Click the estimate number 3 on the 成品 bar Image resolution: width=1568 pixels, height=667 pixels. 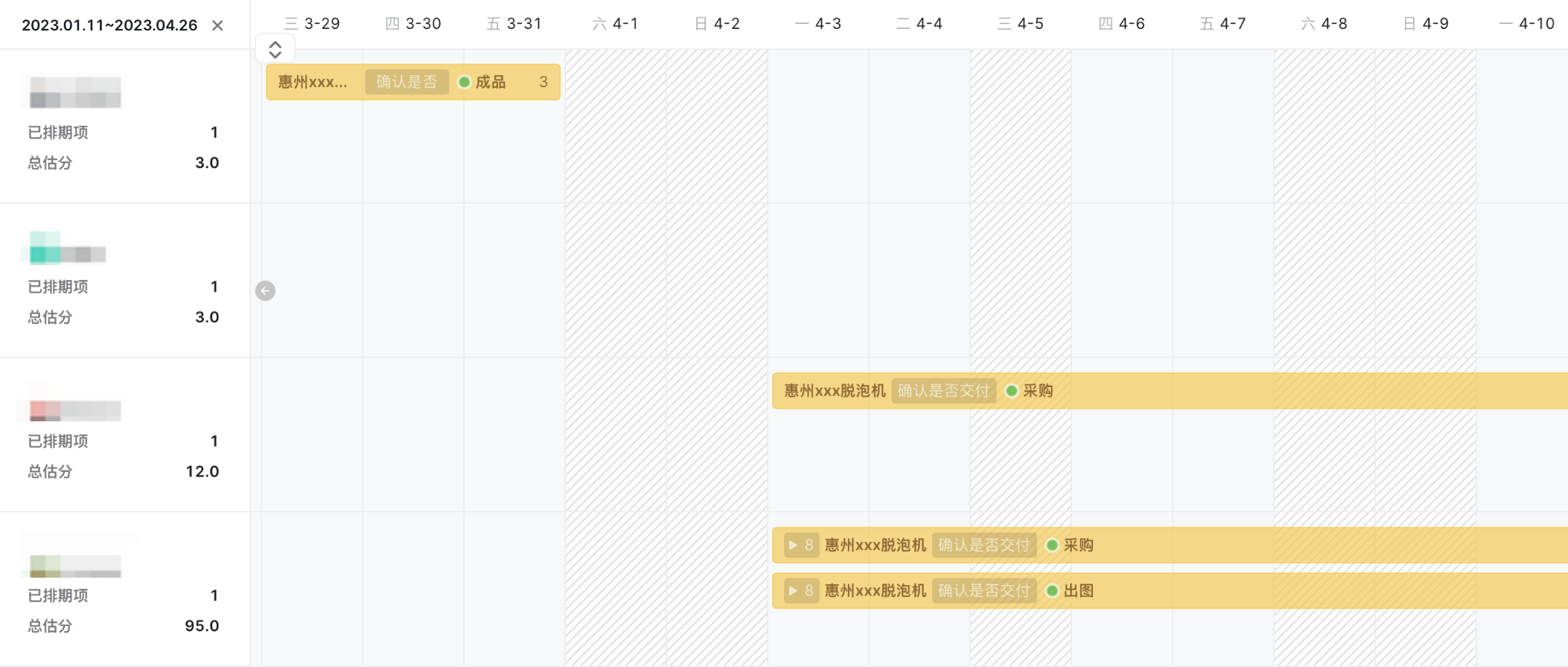(544, 82)
